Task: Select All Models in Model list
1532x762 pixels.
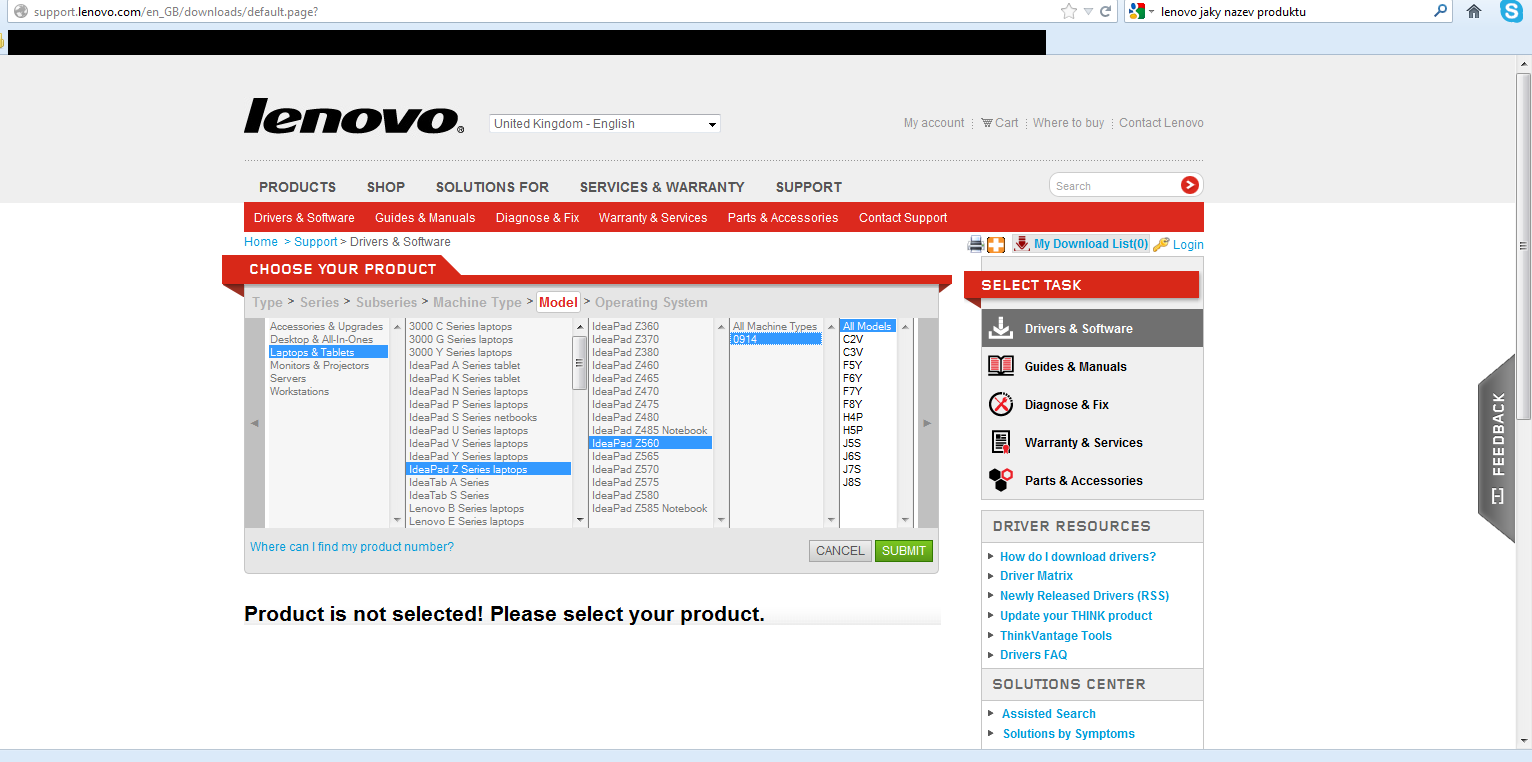Action: pyautogui.click(x=867, y=326)
